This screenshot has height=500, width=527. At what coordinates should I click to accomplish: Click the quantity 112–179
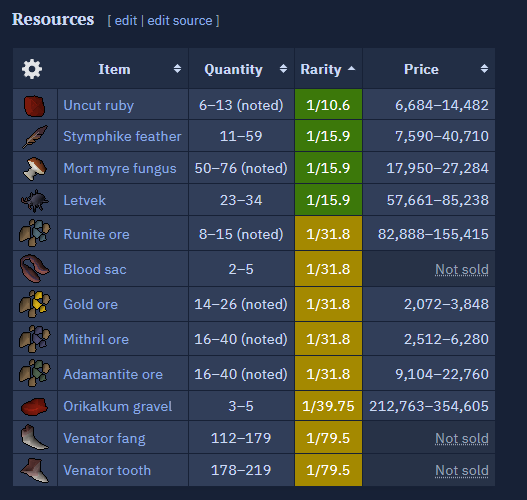click(241, 438)
